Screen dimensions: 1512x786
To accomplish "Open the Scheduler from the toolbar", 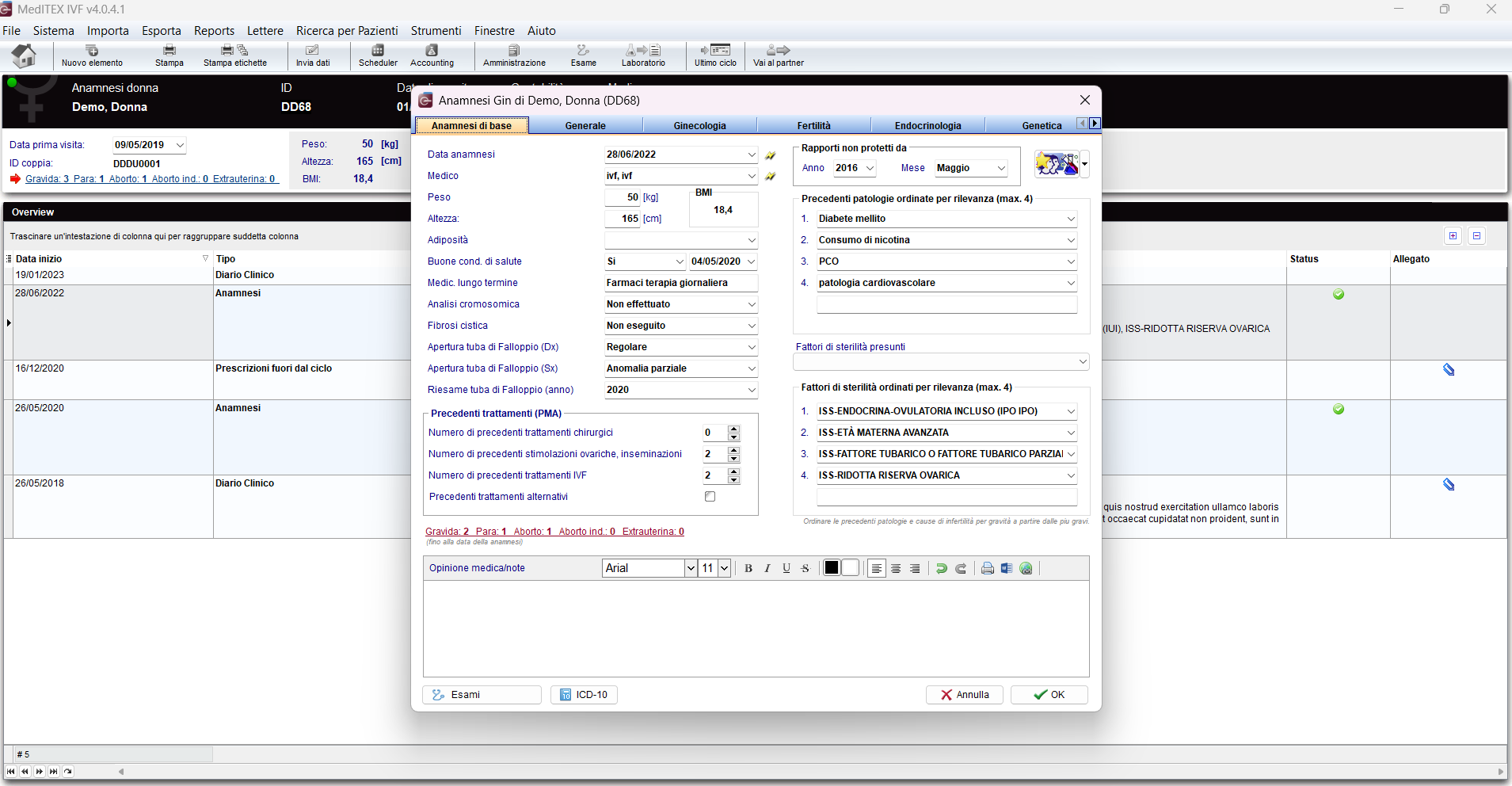I will [x=378, y=55].
